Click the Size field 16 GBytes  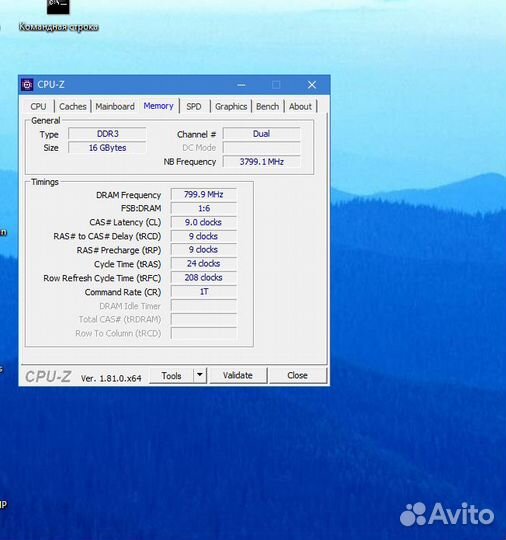pyautogui.click(x=107, y=148)
